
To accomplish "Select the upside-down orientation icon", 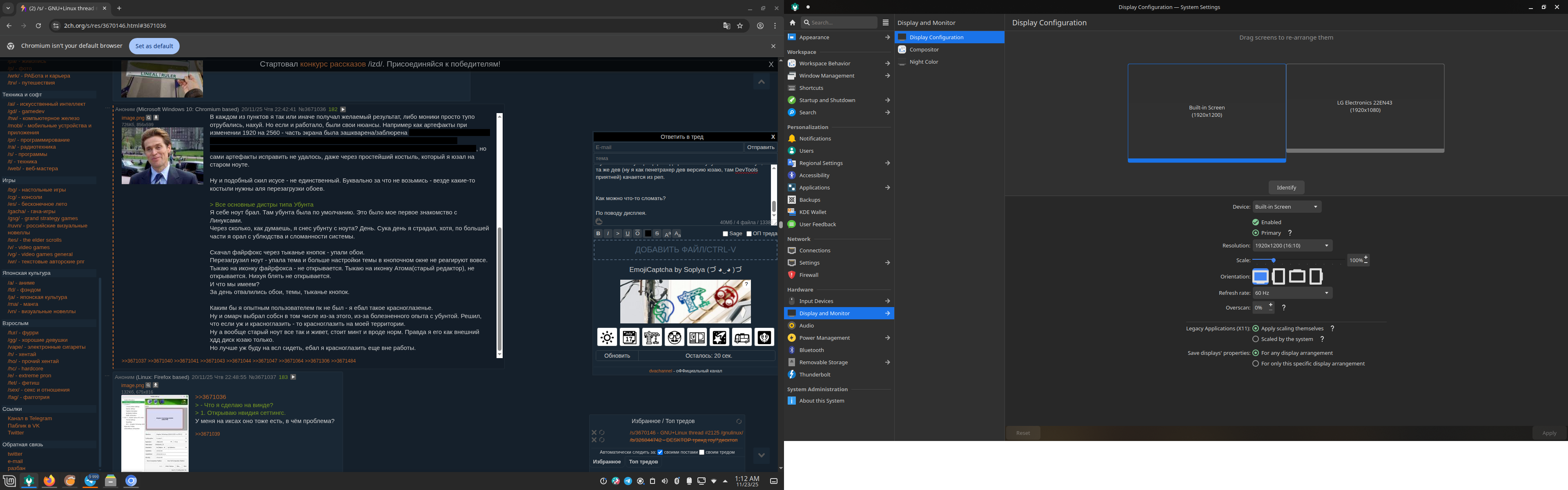I will click(1297, 276).
